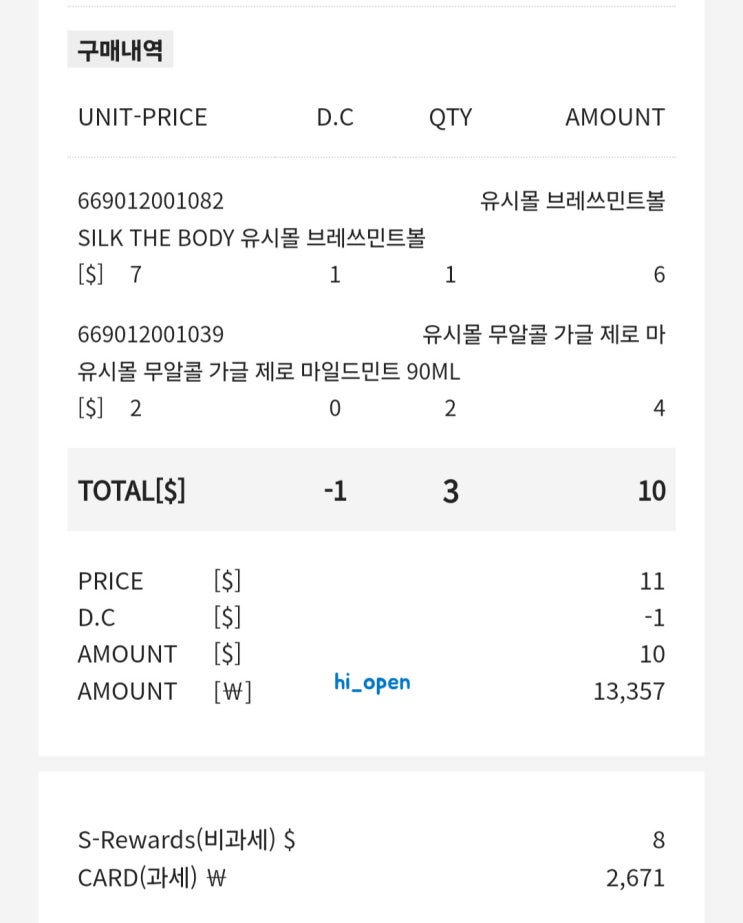Select product code 669012001082
This screenshot has height=923, width=743.
[x=151, y=201]
